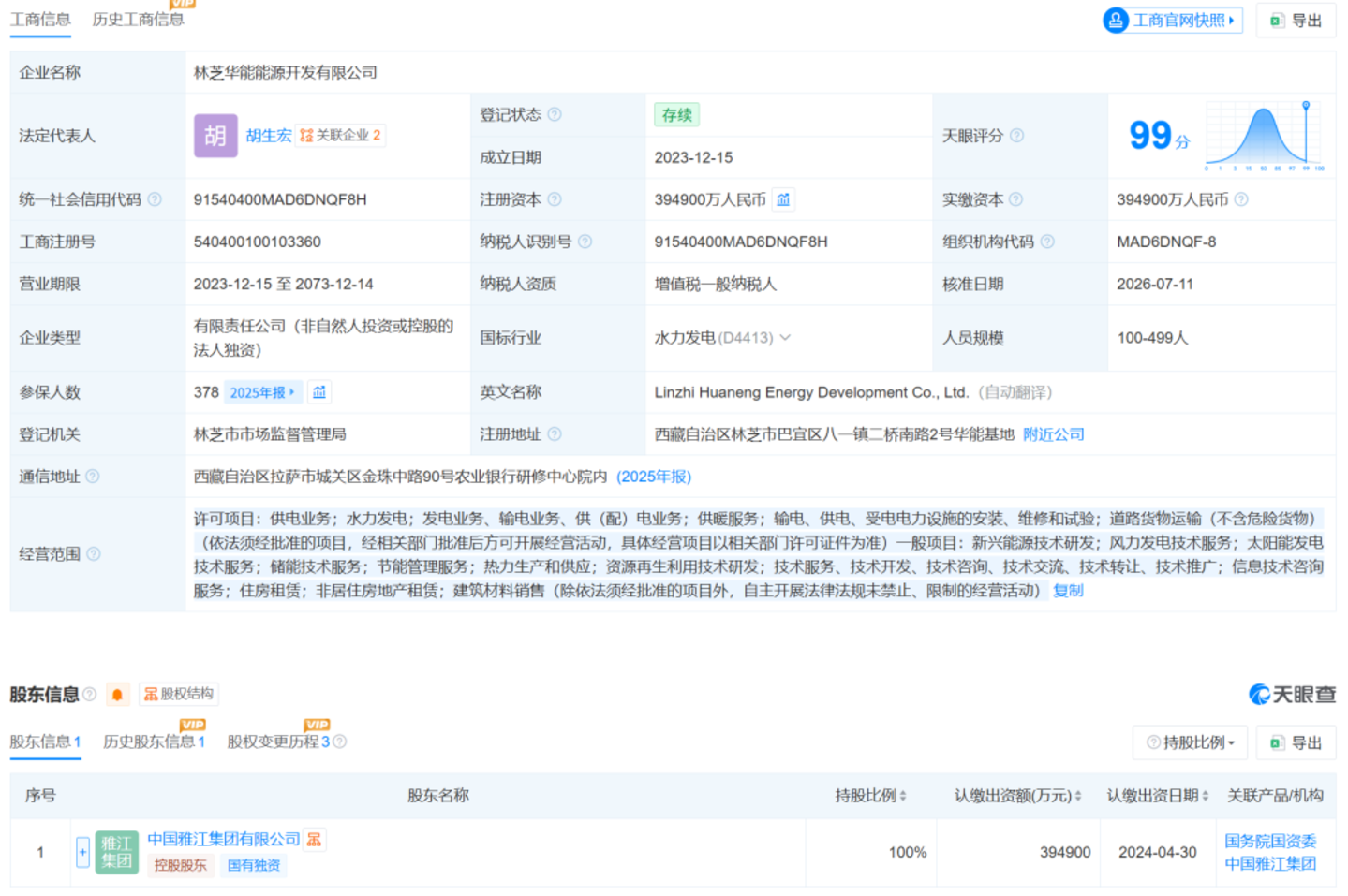Click the top 导出 export button

point(1296,20)
